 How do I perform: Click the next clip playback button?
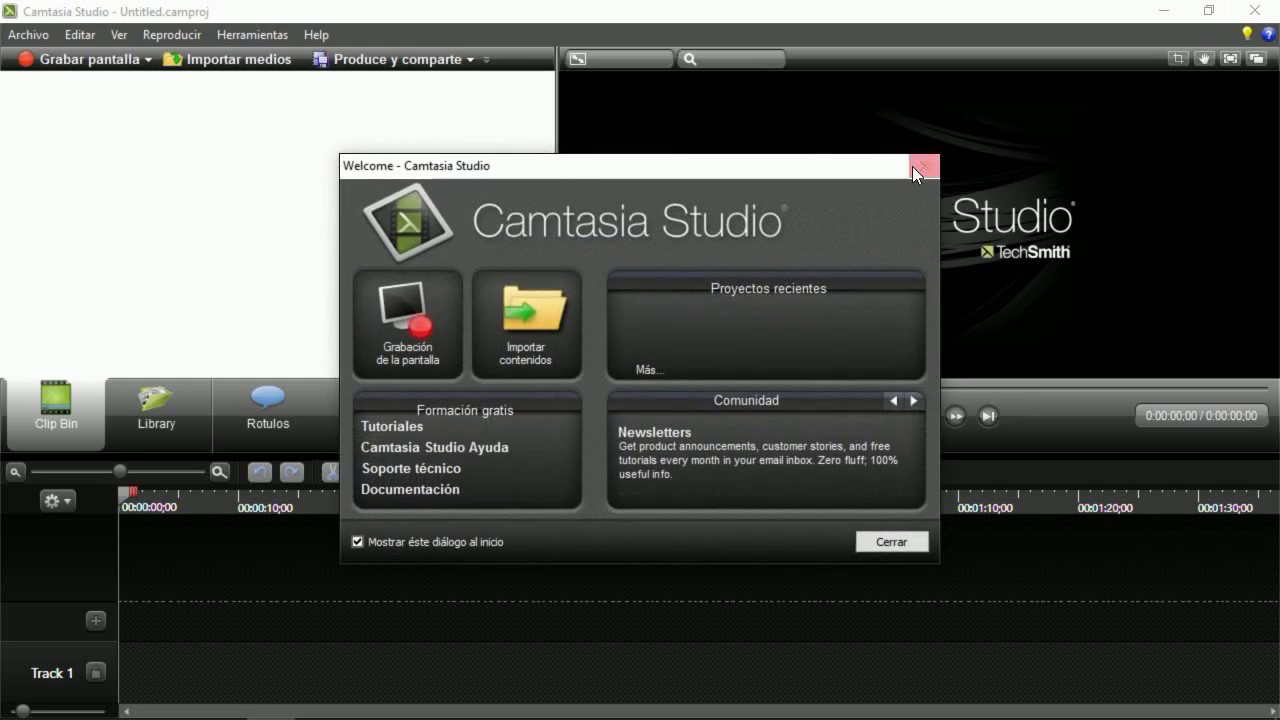pyautogui.click(x=988, y=416)
